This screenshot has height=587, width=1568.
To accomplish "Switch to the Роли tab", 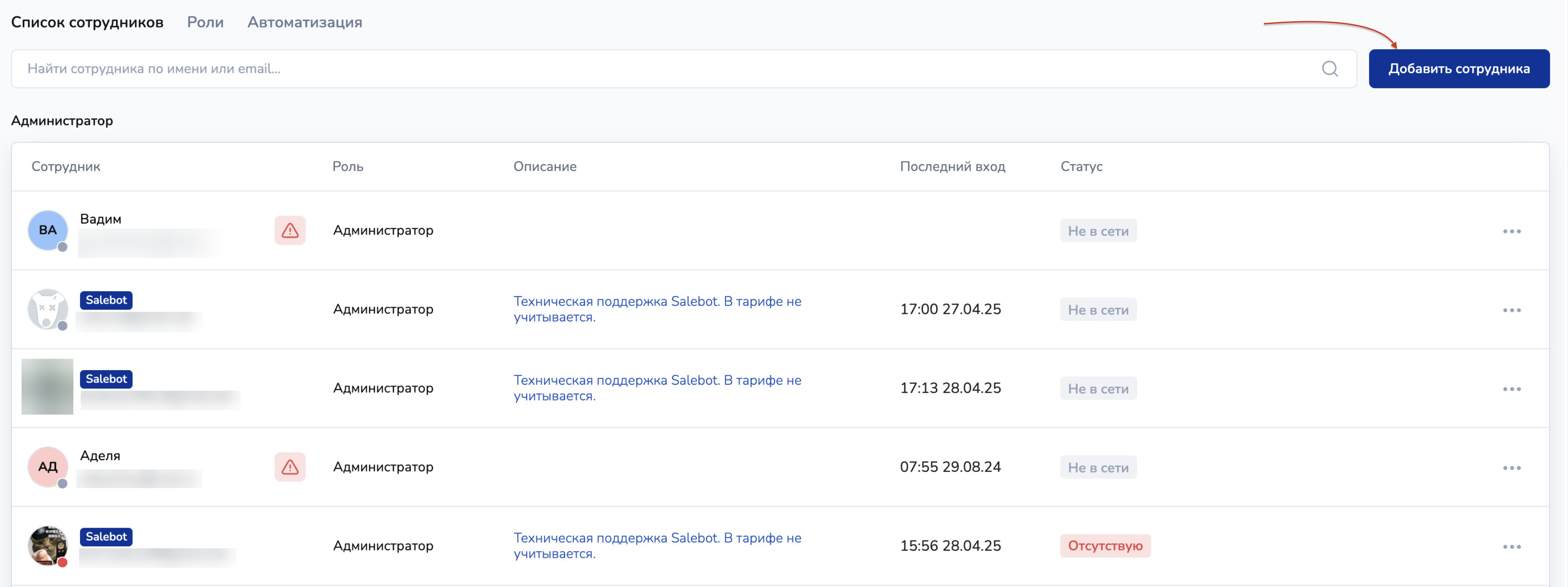I will [x=205, y=23].
